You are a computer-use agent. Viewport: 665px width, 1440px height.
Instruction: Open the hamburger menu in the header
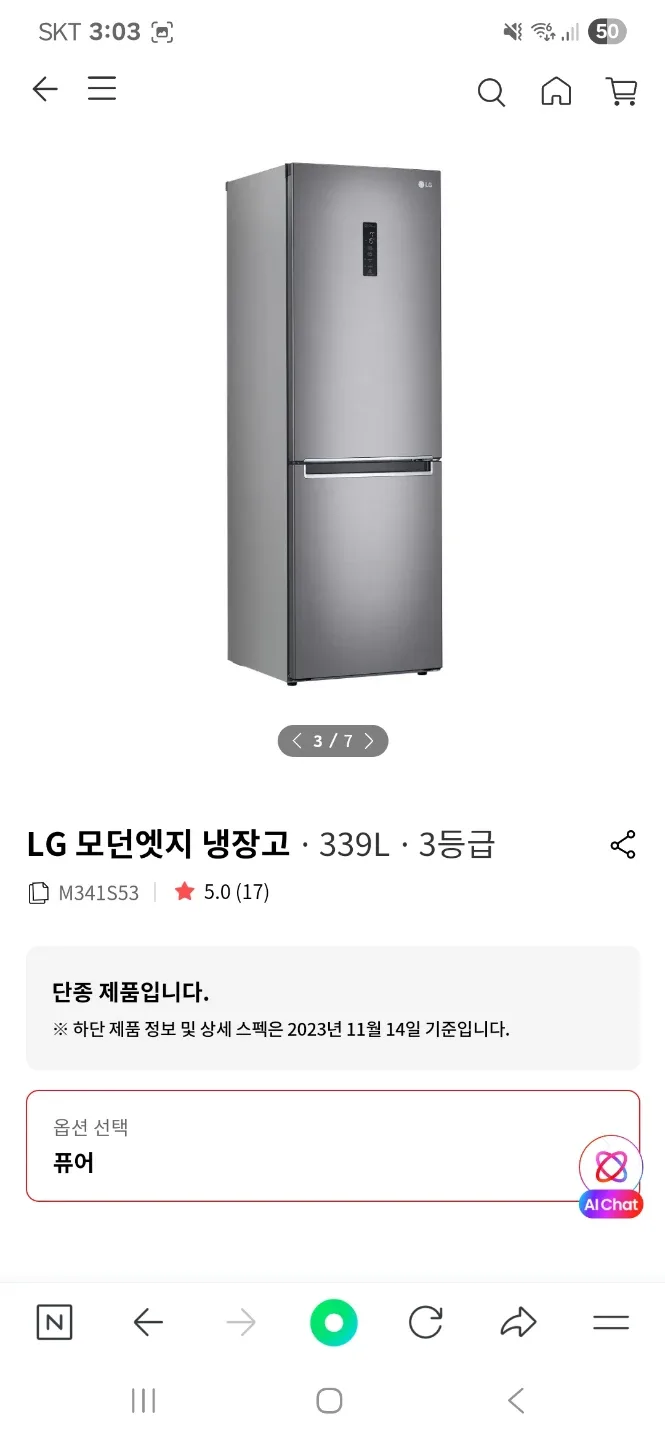102,89
